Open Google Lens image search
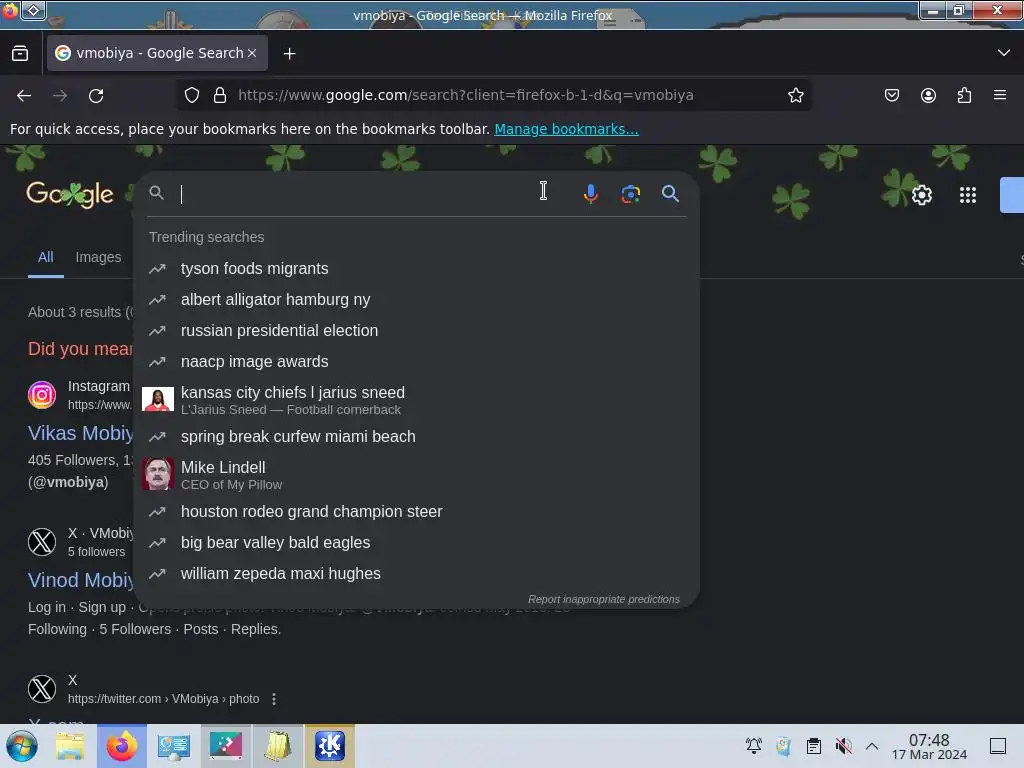Screen dimensions: 1024x768 click(x=630, y=194)
